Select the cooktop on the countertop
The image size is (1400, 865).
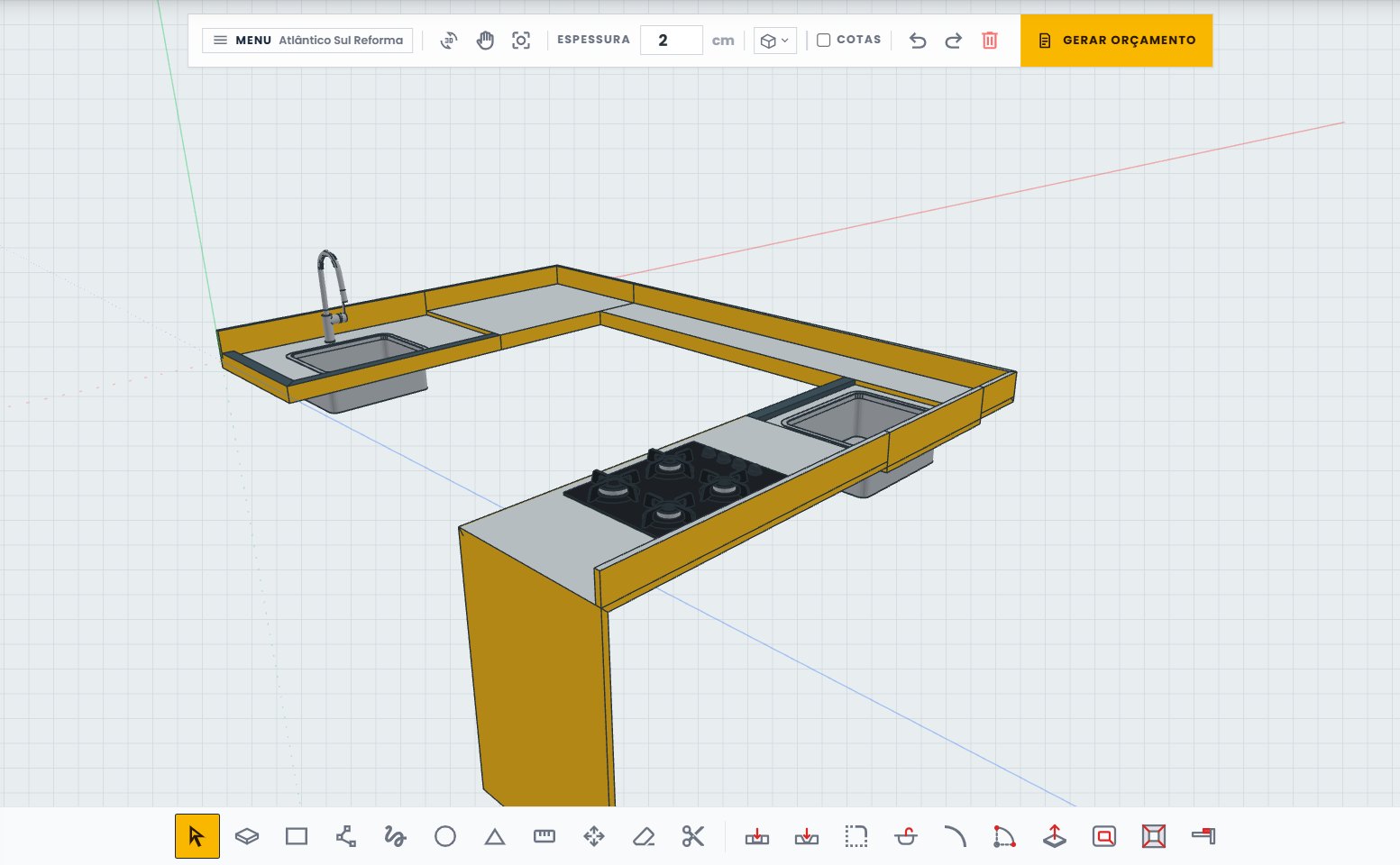(674, 489)
